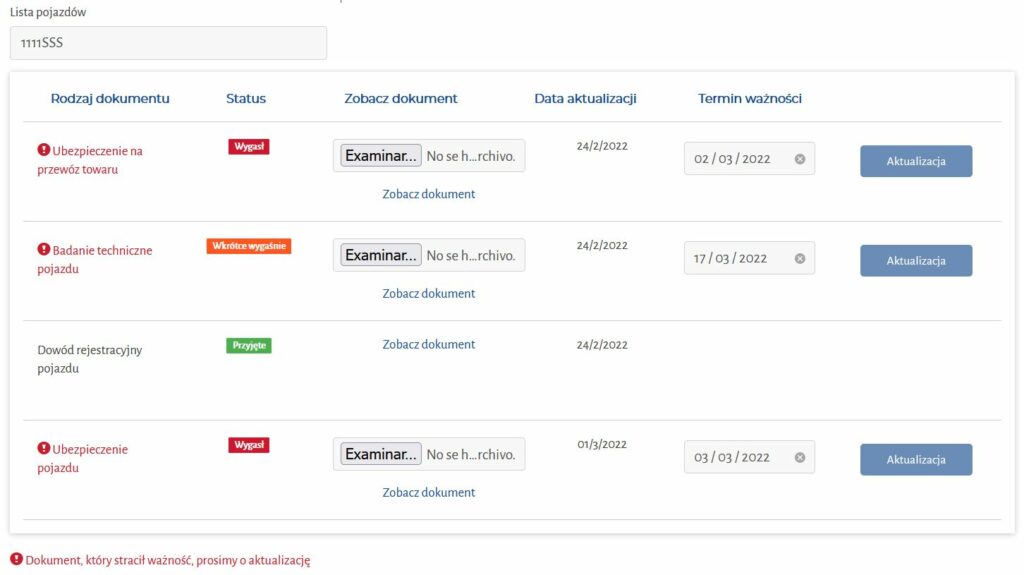The image size is (1024, 575).
Task: Click Examinar for Ubezpieczenie na przewóz towaru
Action: (x=381, y=156)
